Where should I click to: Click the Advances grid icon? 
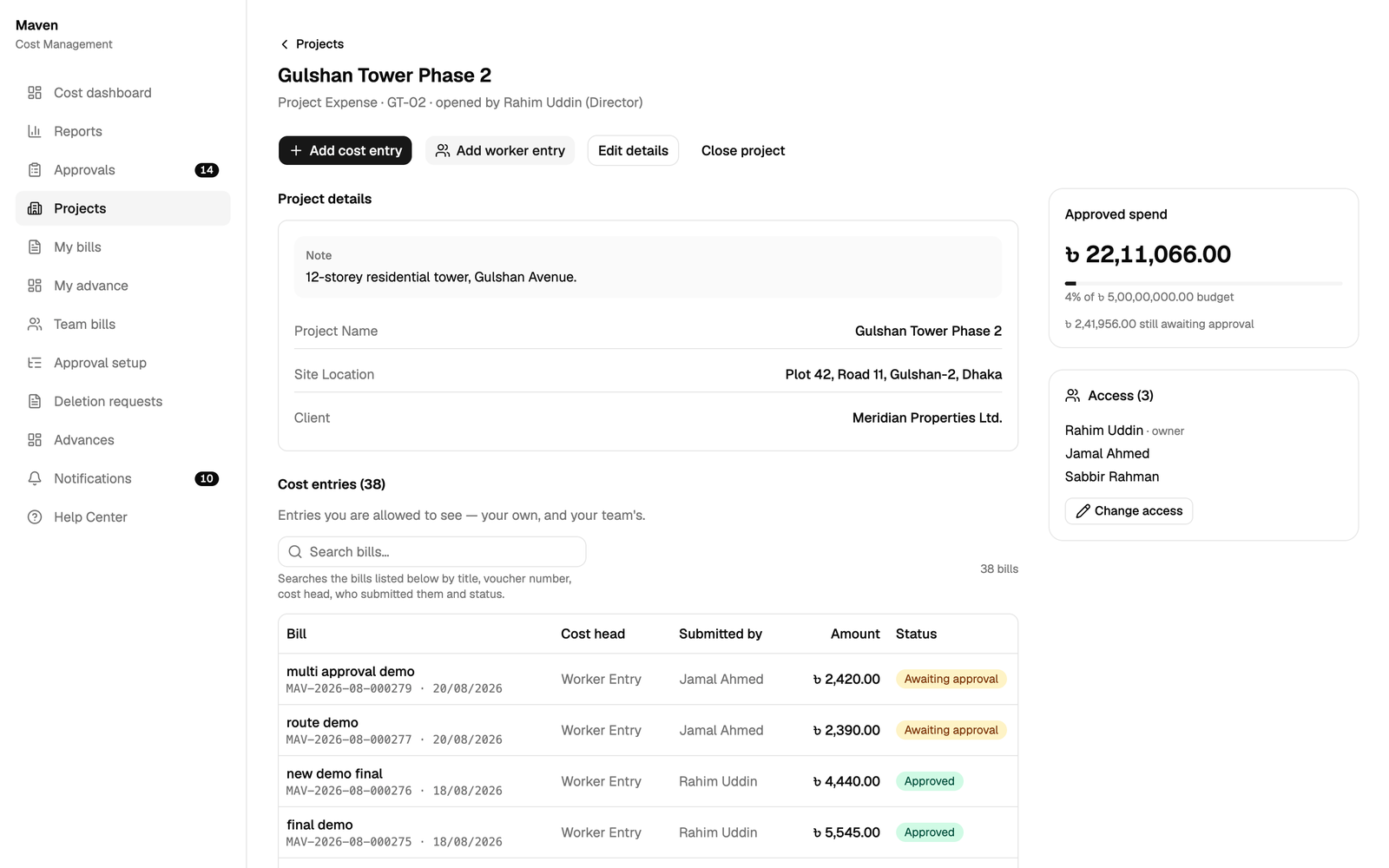(35, 440)
